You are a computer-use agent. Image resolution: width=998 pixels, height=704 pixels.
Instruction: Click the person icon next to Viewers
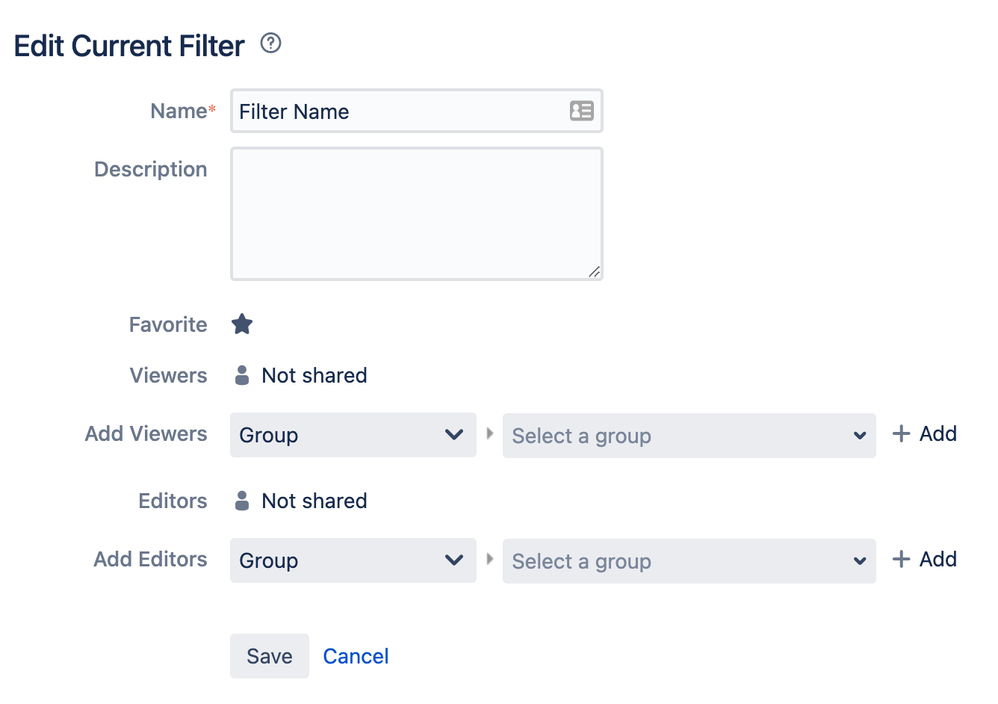[x=242, y=376]
